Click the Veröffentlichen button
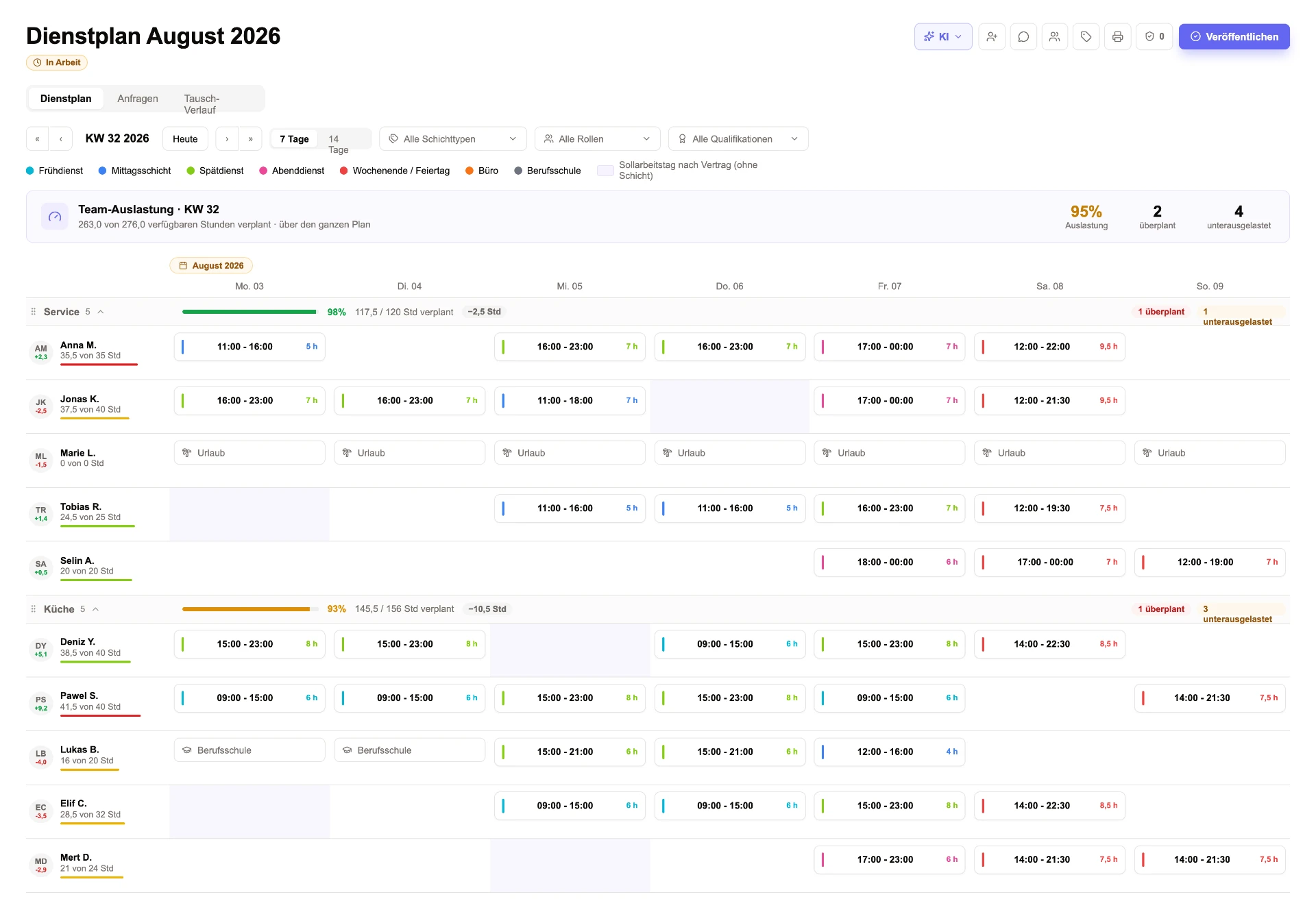This screenshot has width=1316, height=923. point(1234,37)
